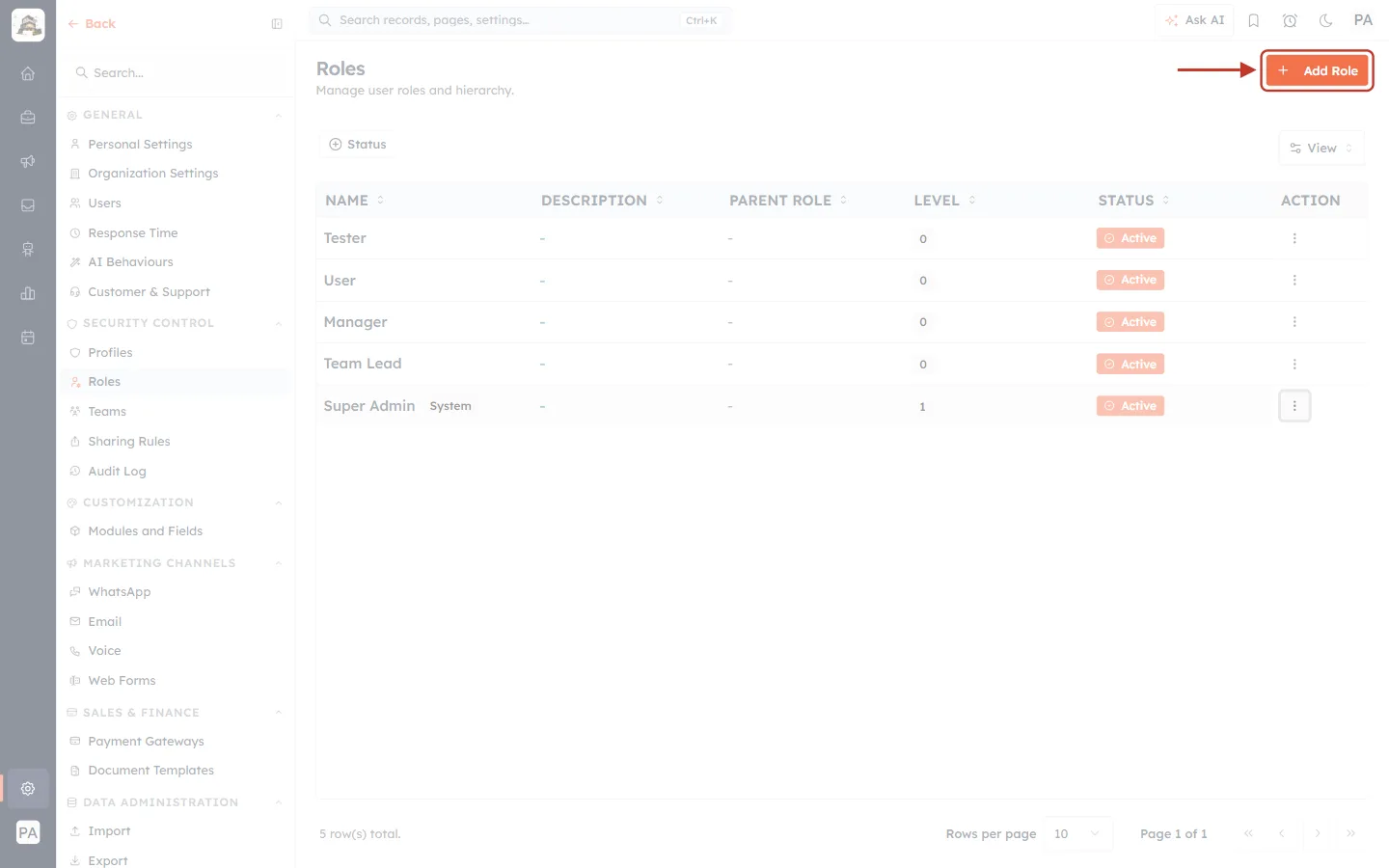Open the home icon in left rail
This screenshot has height=868, width=1389.
pos(28,73)
